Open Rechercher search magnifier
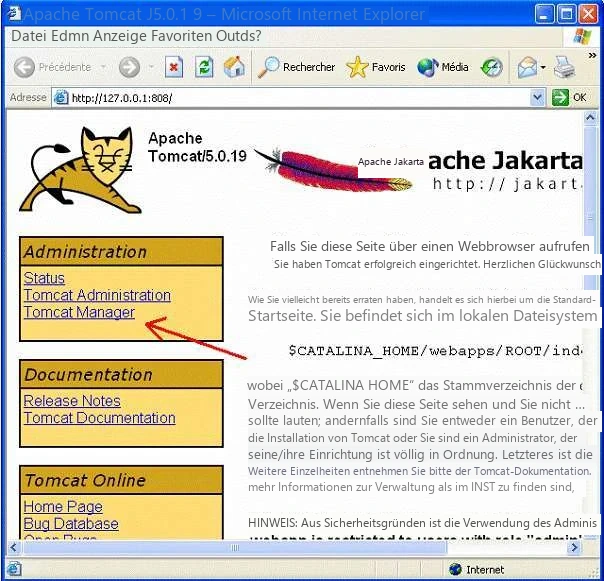Viewport: 604px width, 581px height. [268, 67]
